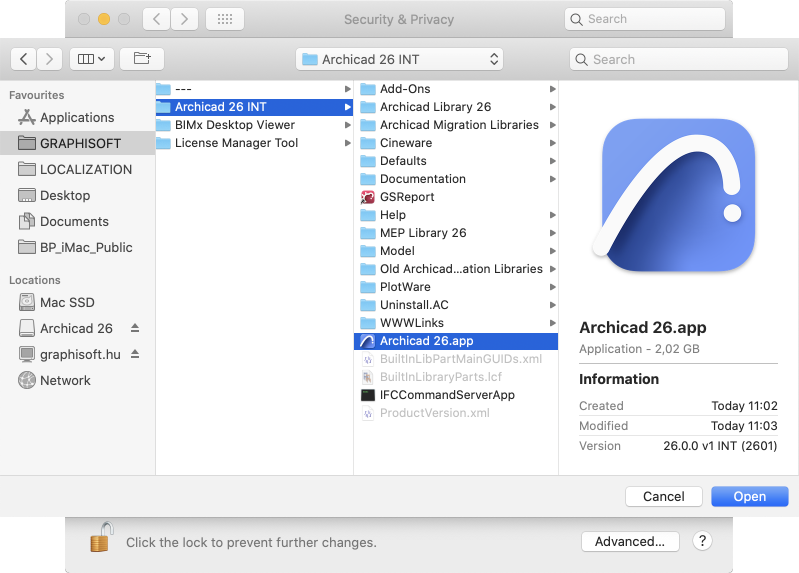Open Archicad Library 26 folder
The image size is (799, 573).
pyautogui.click(x=456, y=107)
